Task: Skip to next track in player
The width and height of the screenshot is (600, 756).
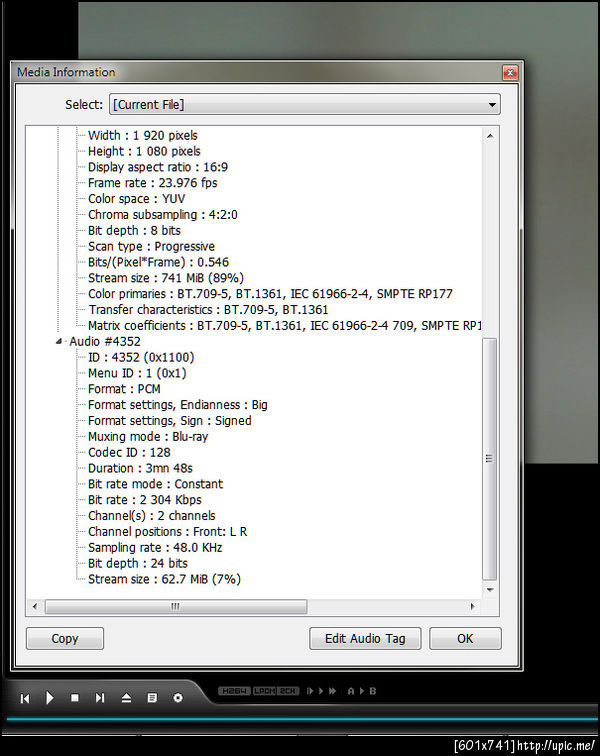Action: pyautogui.click(x=100, y=698)
